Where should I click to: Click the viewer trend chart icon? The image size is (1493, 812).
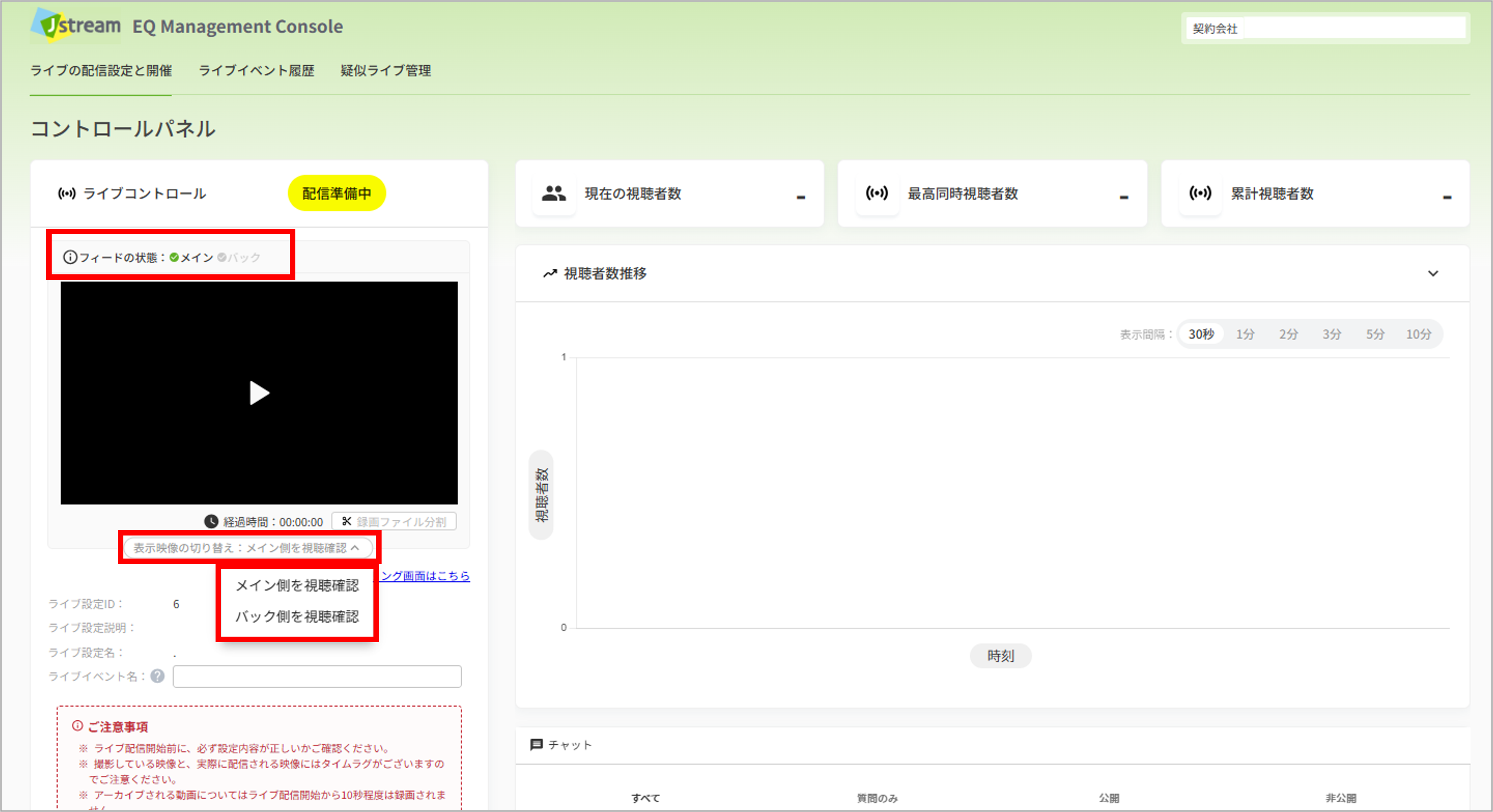tap(549, 274)
